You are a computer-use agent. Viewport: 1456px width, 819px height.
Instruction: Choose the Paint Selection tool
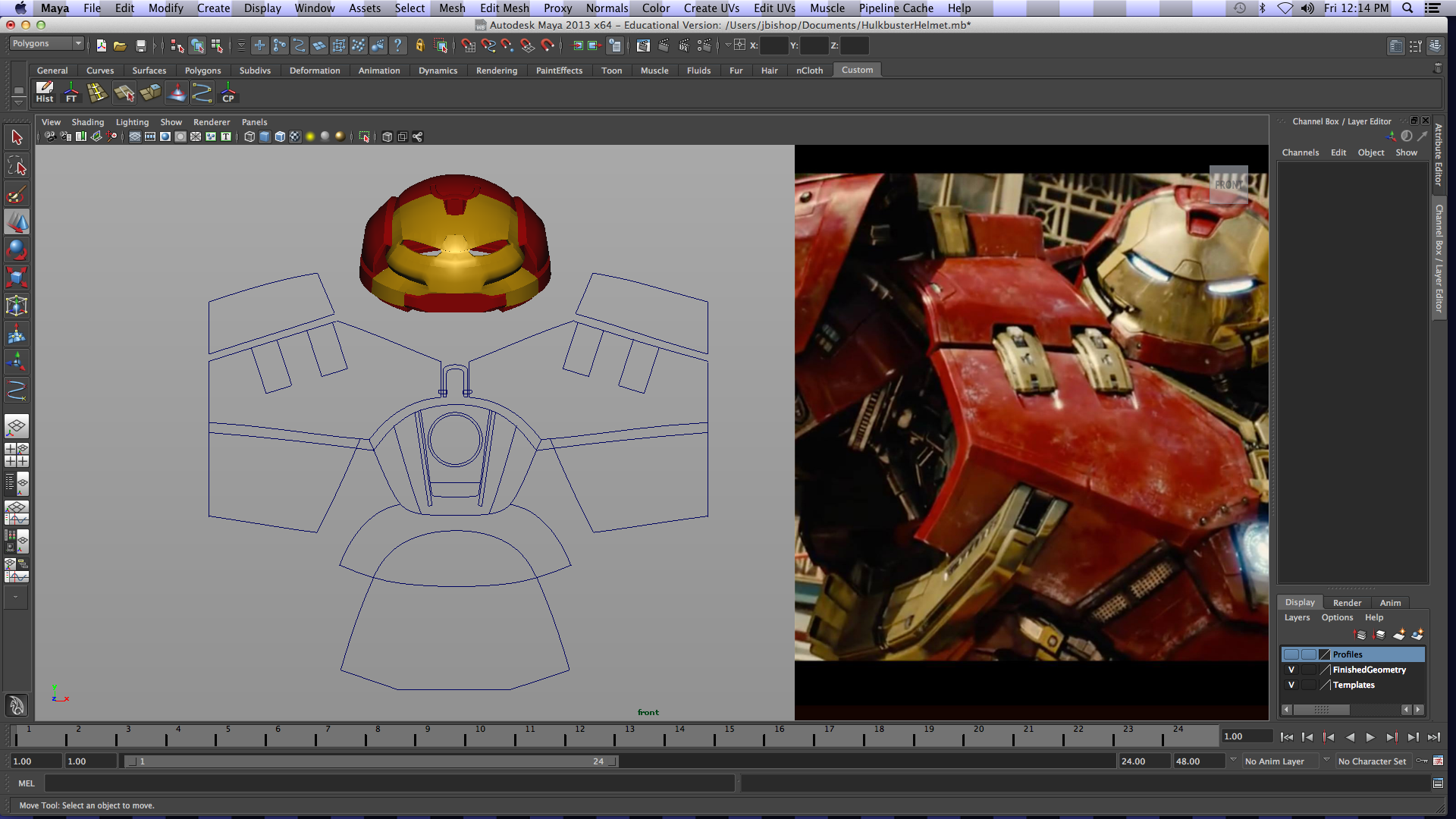point(17,194)
